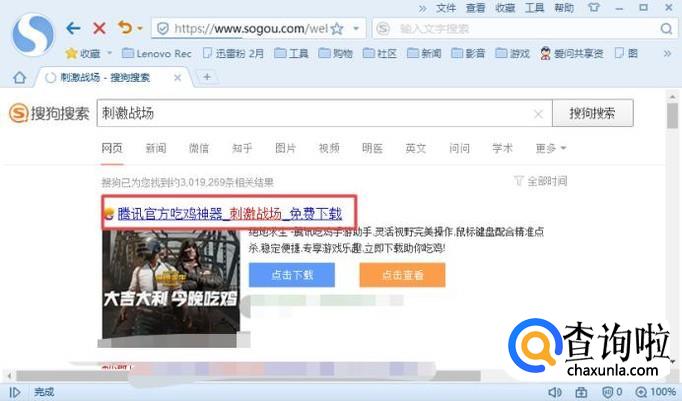The image size is (682, 401).
Task: Close the 刺激战场 tab
Action: coord(177,78)
